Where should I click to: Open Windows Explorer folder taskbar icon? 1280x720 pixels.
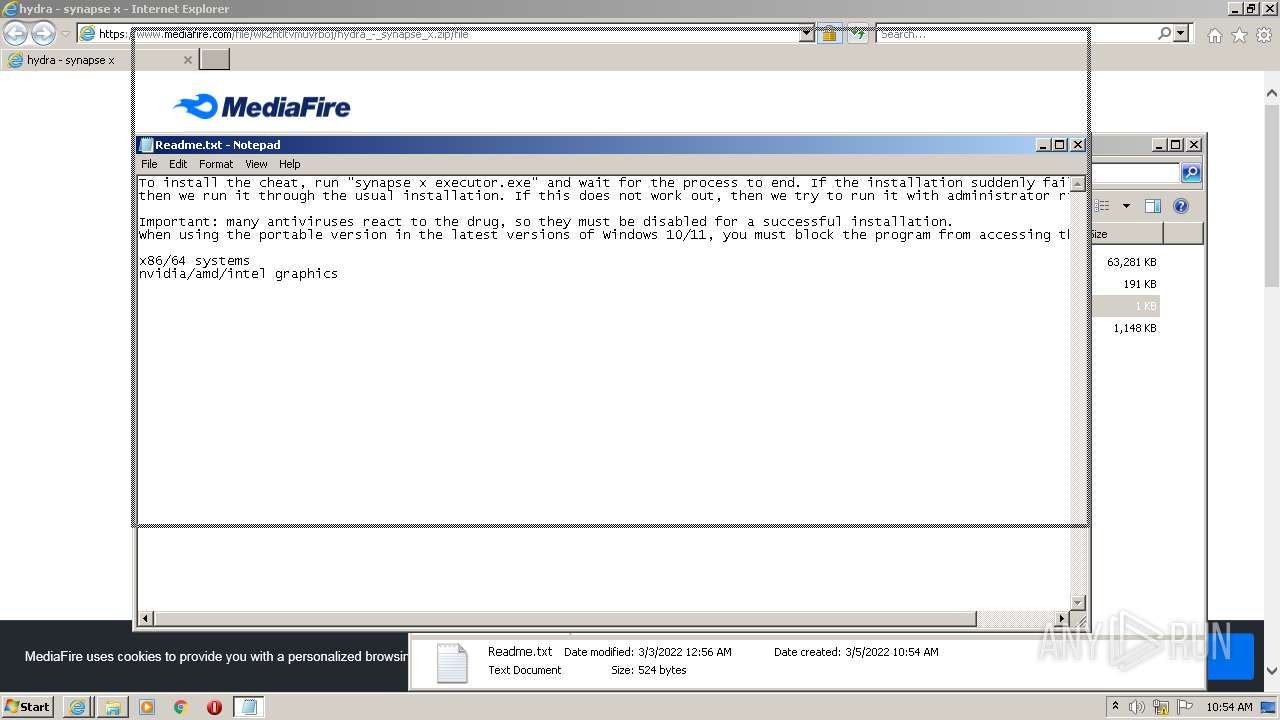tap(112, 707)
